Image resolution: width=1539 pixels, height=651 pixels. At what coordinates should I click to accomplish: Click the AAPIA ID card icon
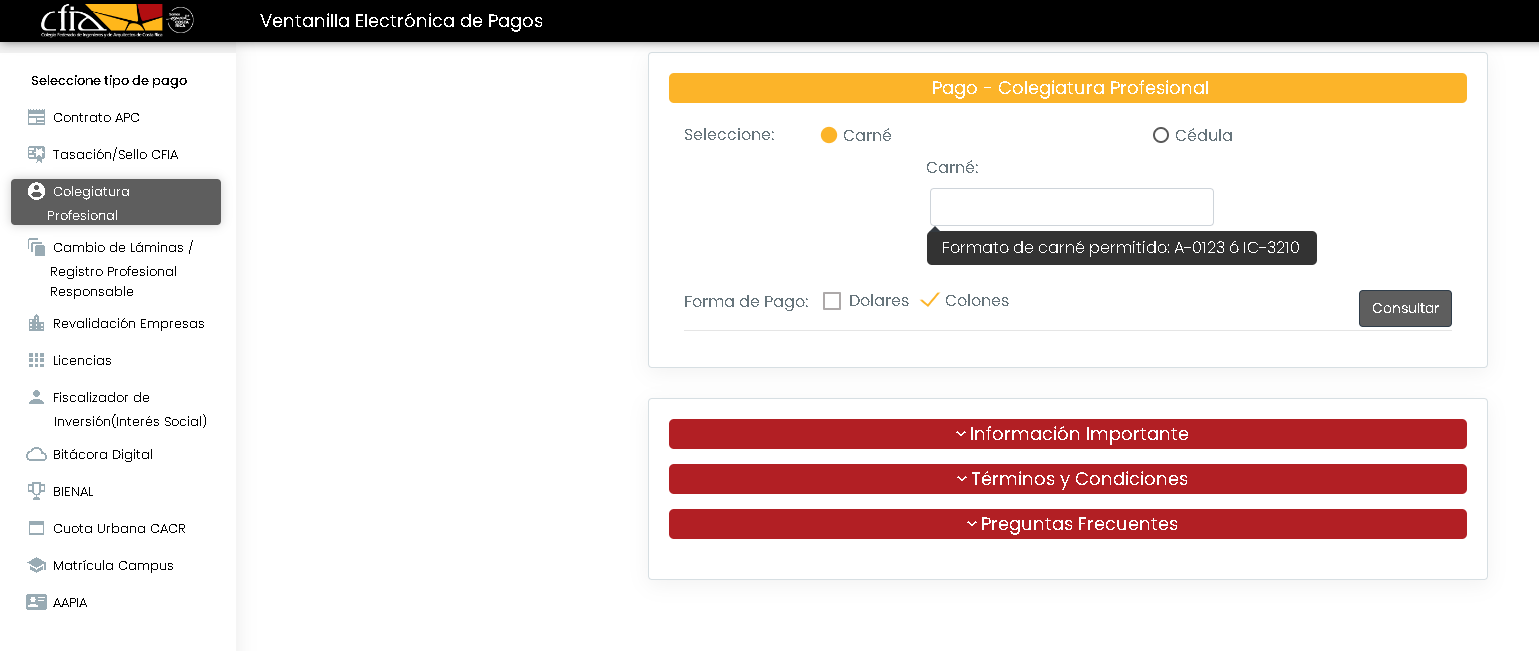click(37, 603)
